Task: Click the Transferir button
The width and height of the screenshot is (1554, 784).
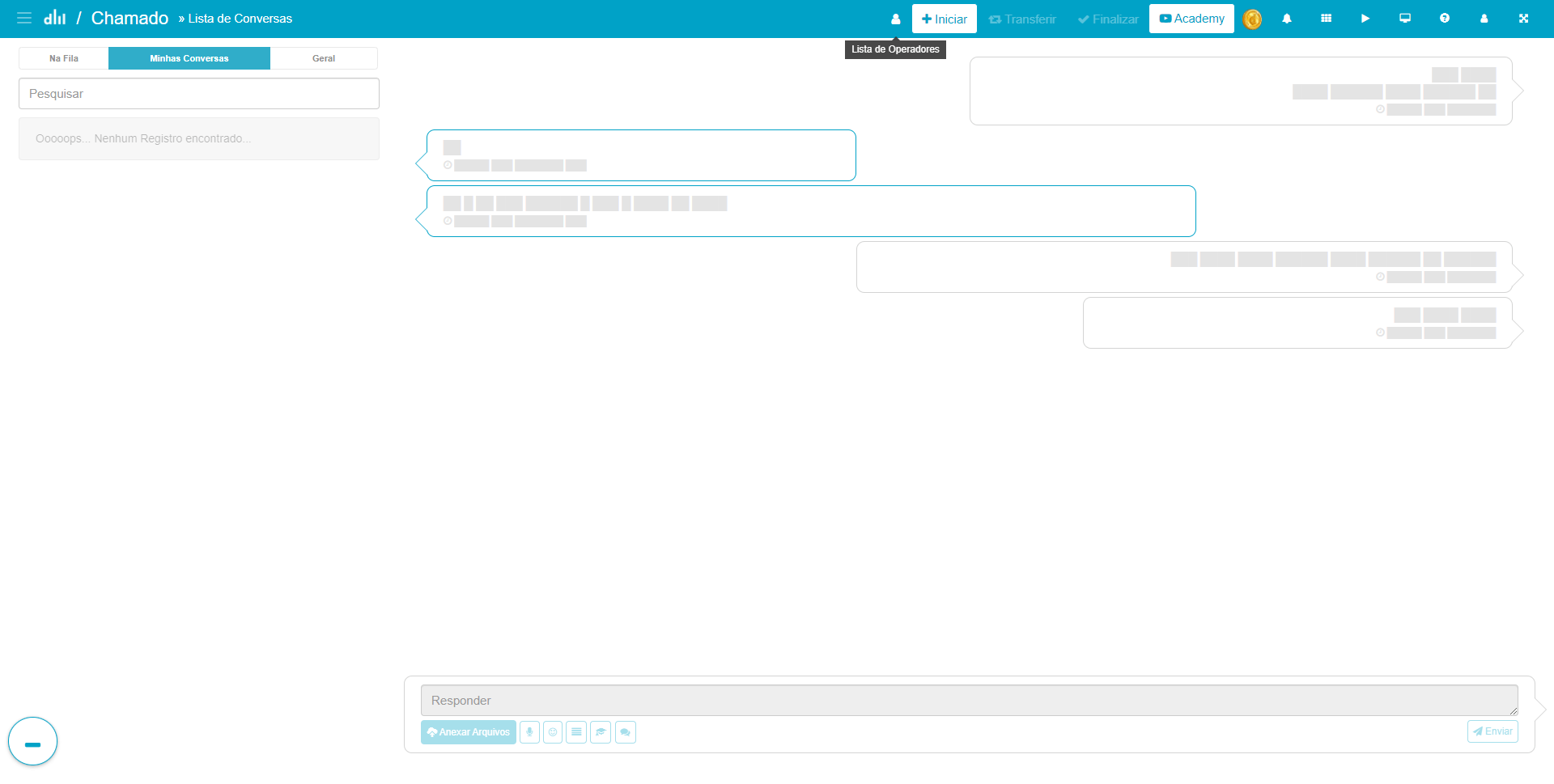Action: (1022, 19)
